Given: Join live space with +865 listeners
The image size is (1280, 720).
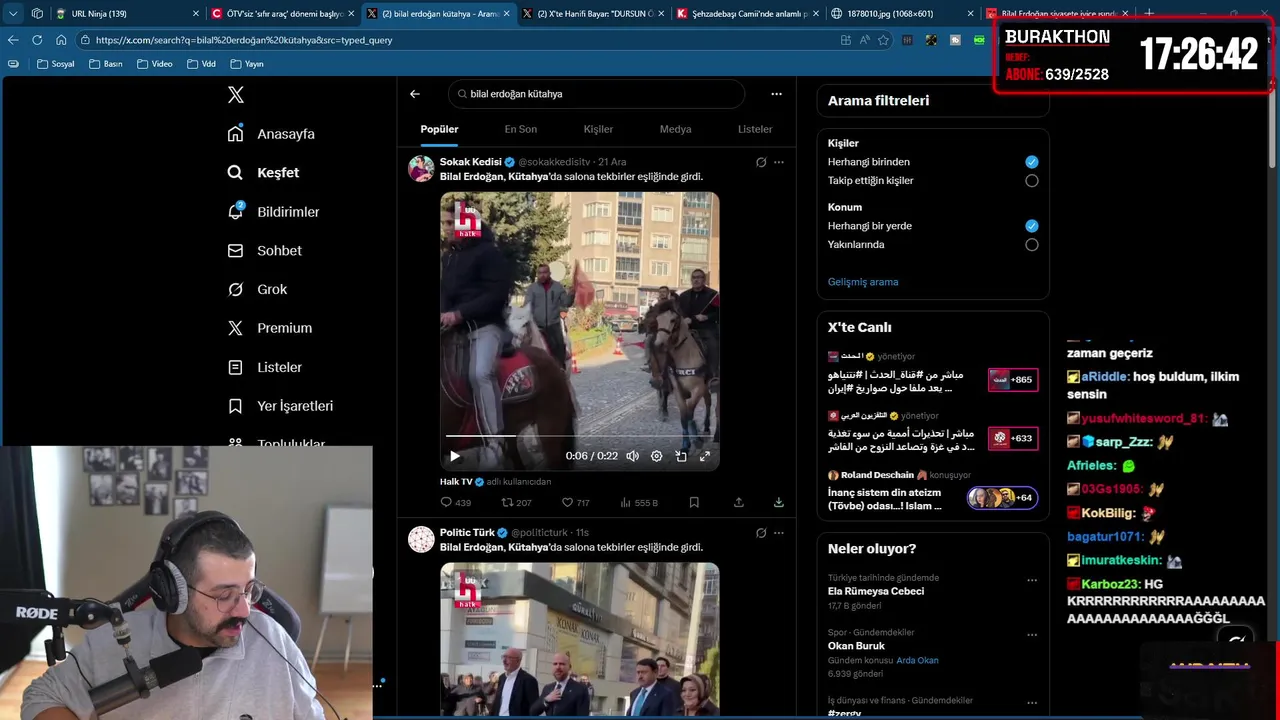Looking at the screenshot, I should (1013, 380).
